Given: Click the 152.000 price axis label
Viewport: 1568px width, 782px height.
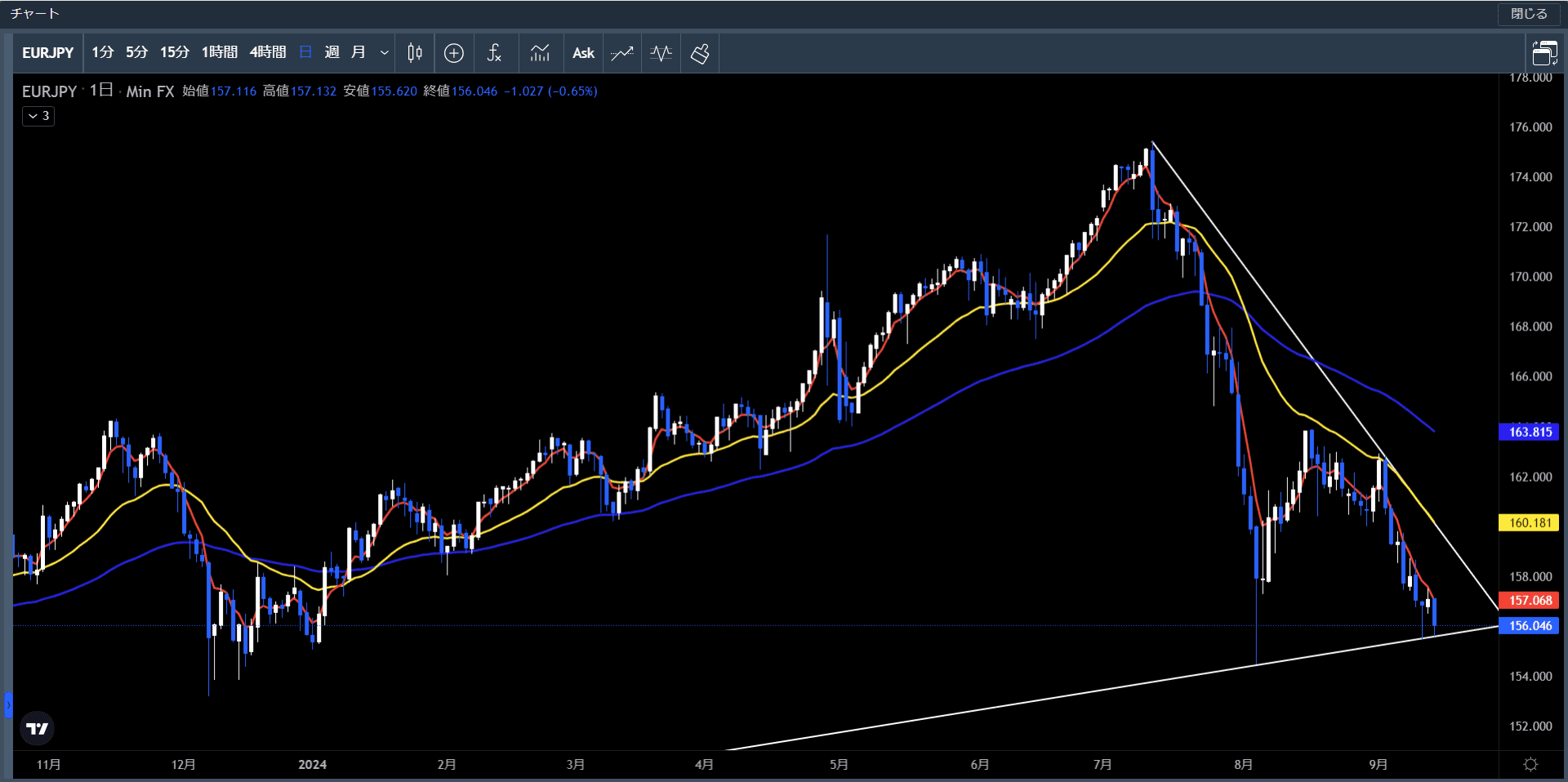Looking at the screenshot, I should point(1530,726).
